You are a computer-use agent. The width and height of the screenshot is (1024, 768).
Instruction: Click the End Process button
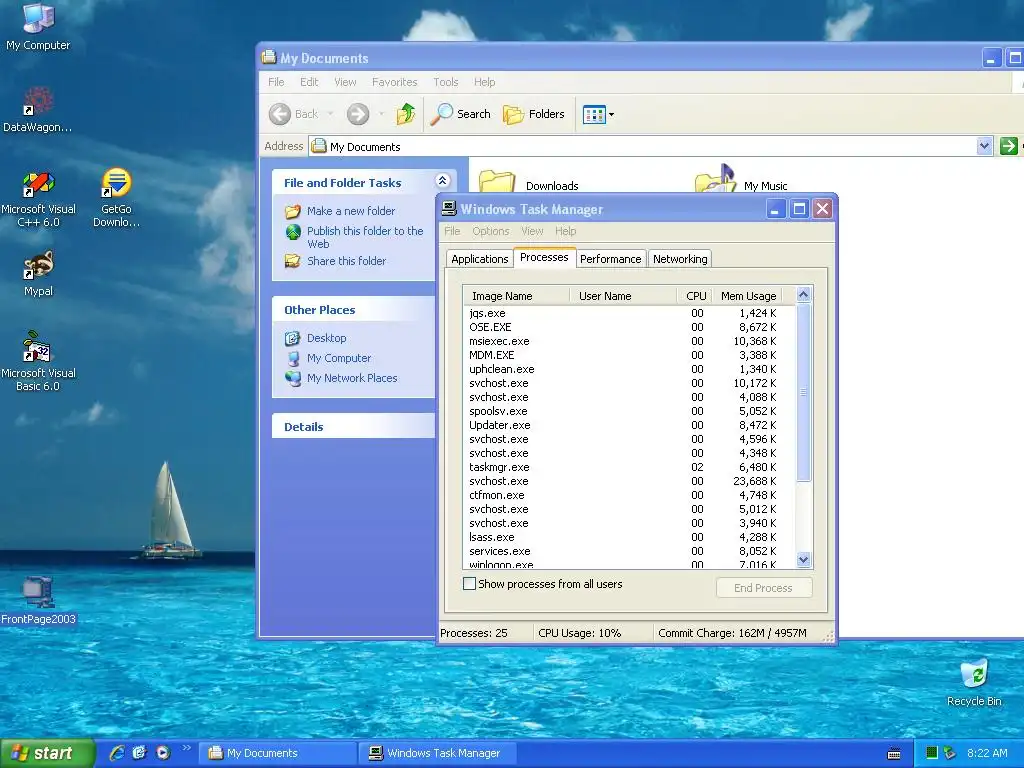coord(763,588)
